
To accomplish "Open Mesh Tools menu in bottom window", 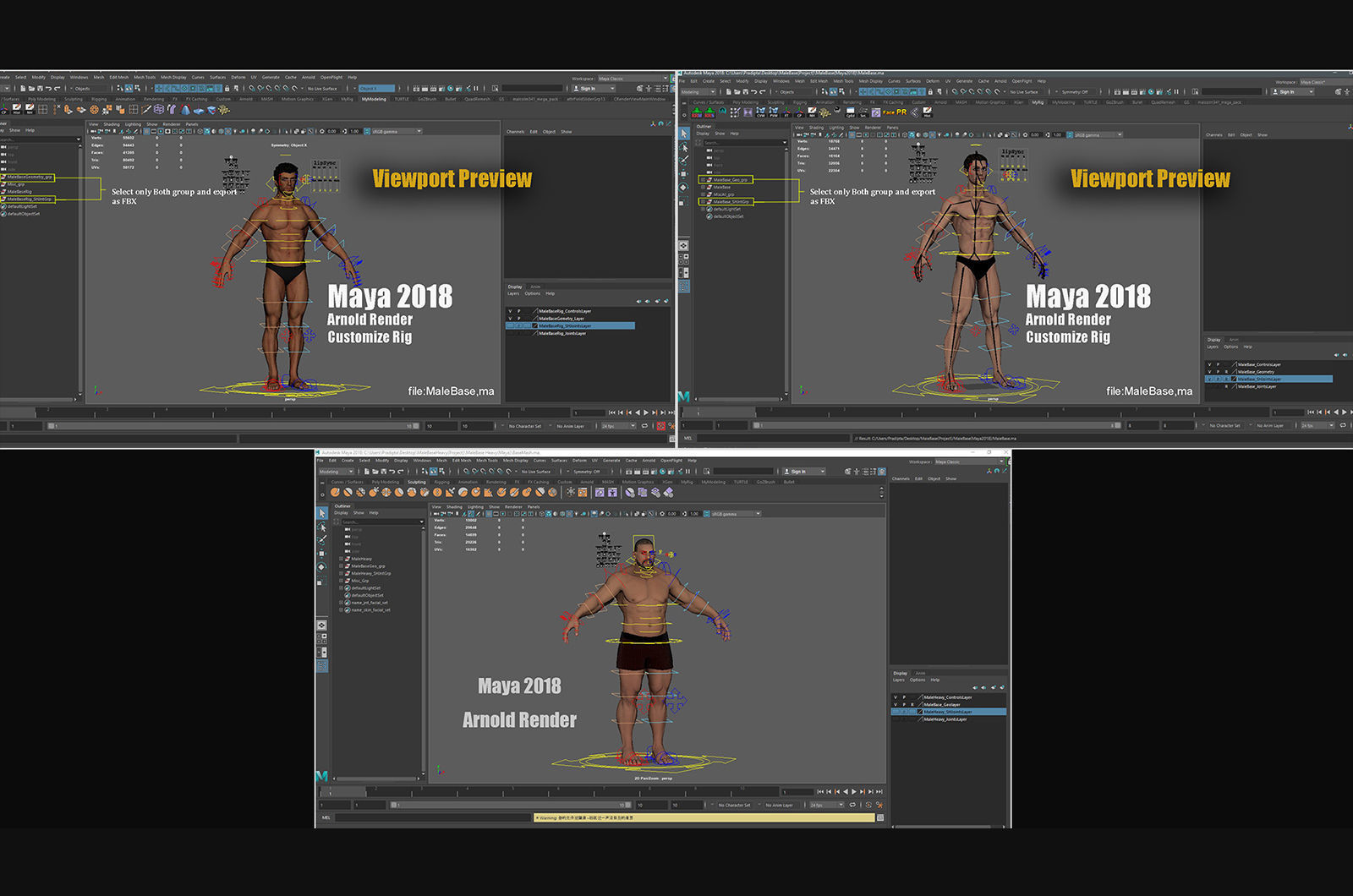I will tap(487, 461).
